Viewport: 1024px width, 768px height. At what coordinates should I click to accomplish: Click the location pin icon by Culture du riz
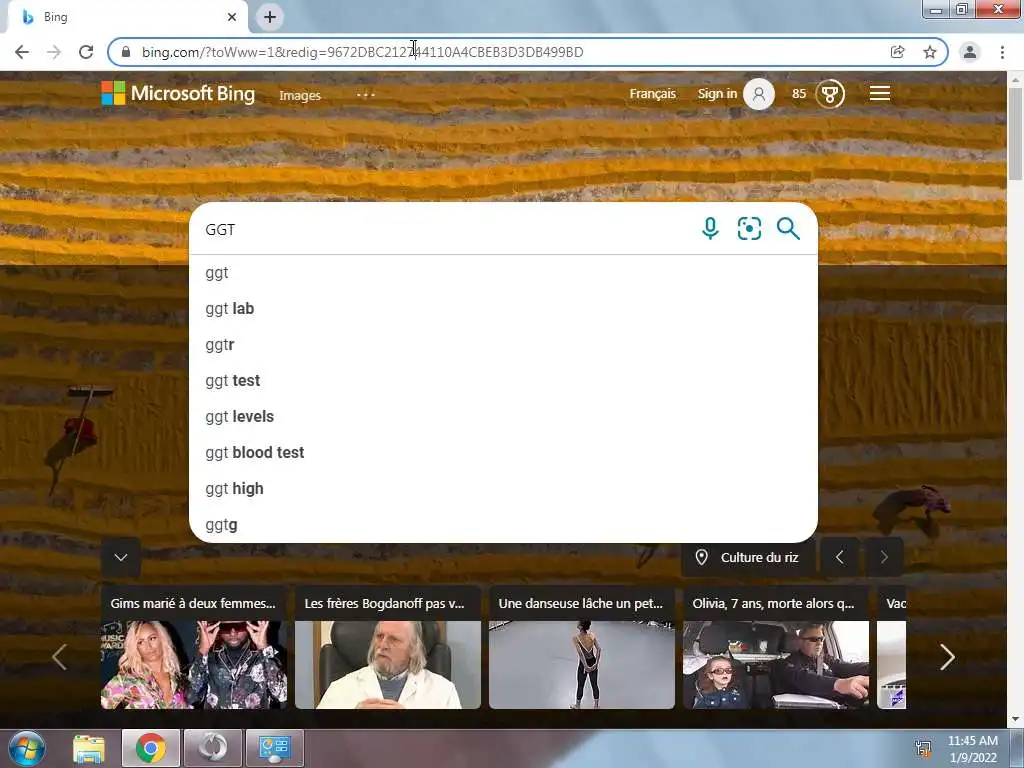click(x=701, y=557)
